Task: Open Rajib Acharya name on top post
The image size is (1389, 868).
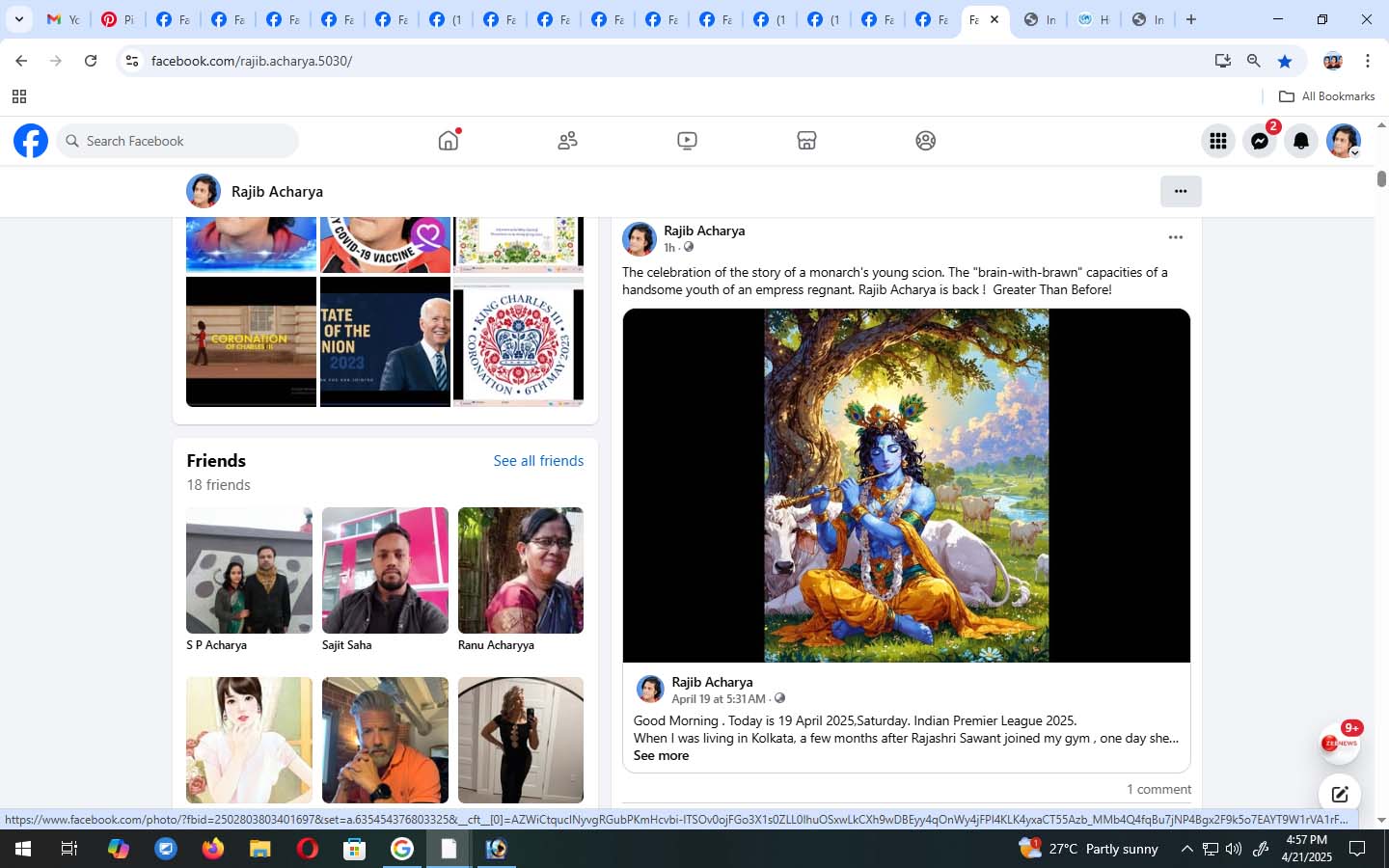Action: tap(704, 231)
